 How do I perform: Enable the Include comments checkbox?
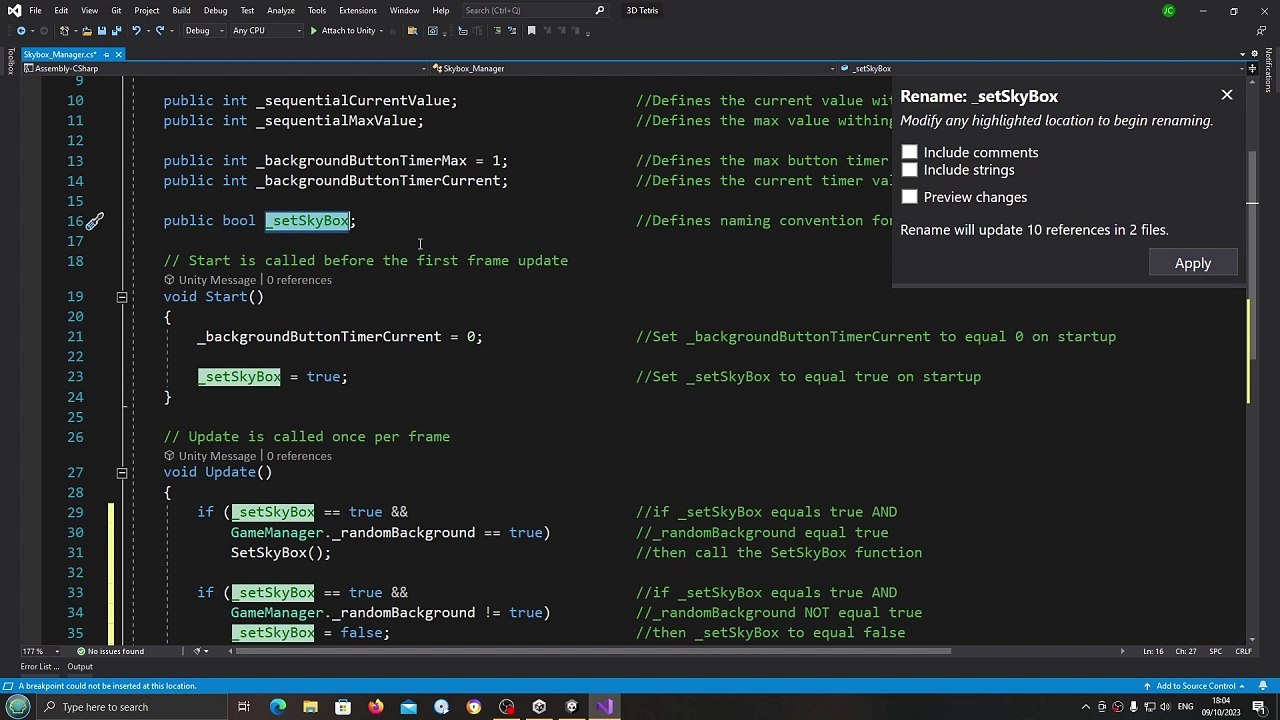click(x=909, y=153)
